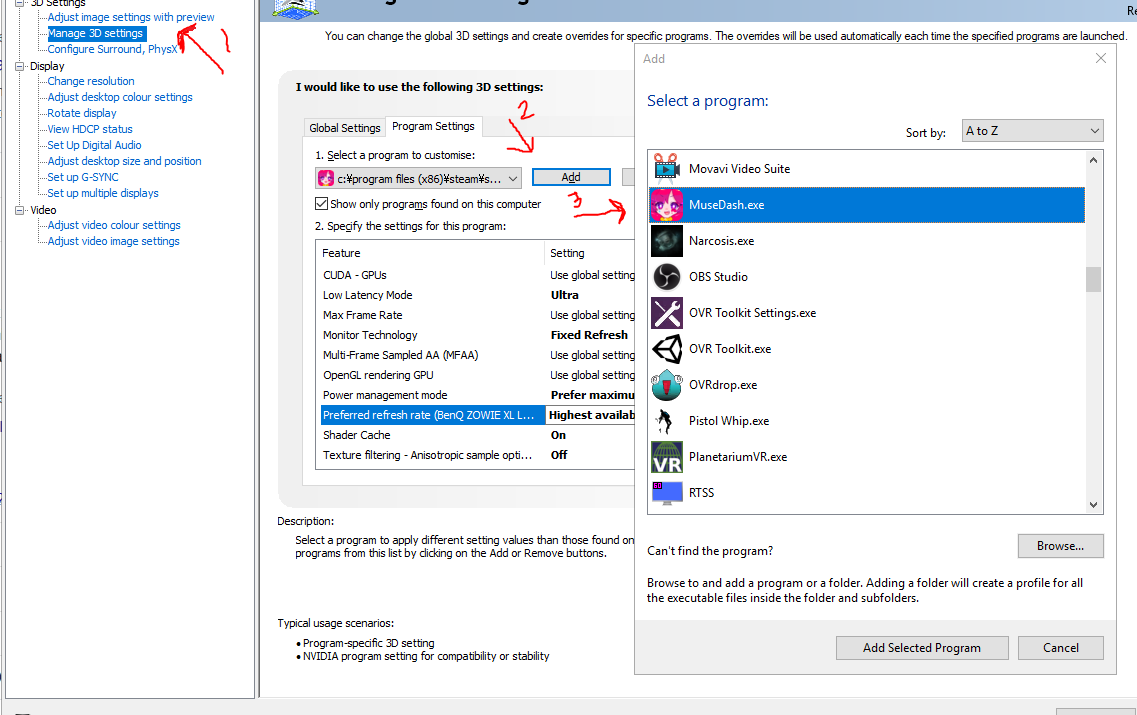Click the PlanetariumVR.exe icon
Screen dimensions: 1137x715
(x=667, y=457)
